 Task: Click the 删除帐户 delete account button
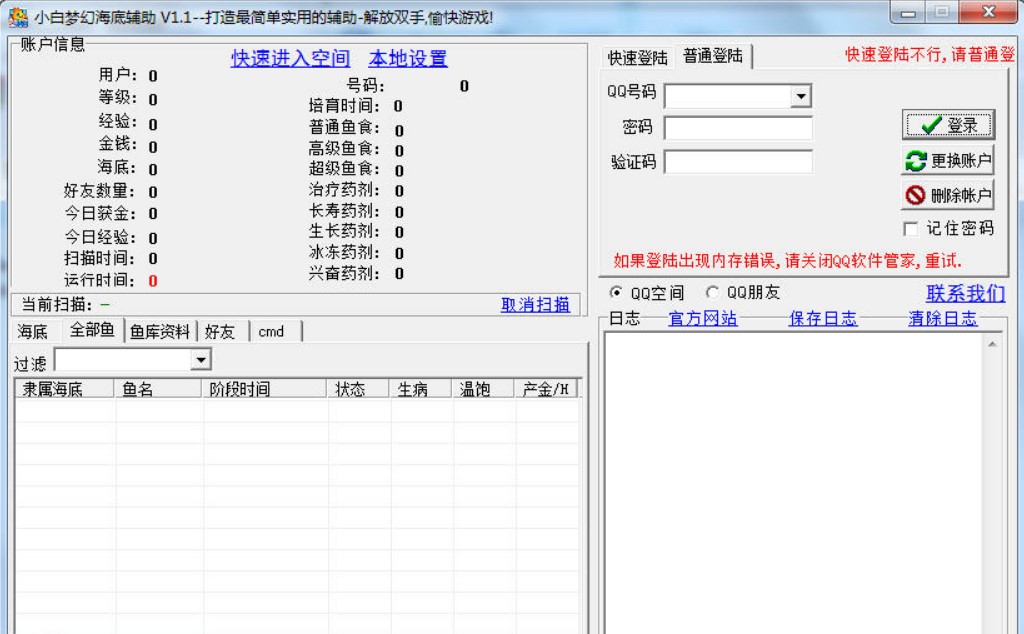948,195
